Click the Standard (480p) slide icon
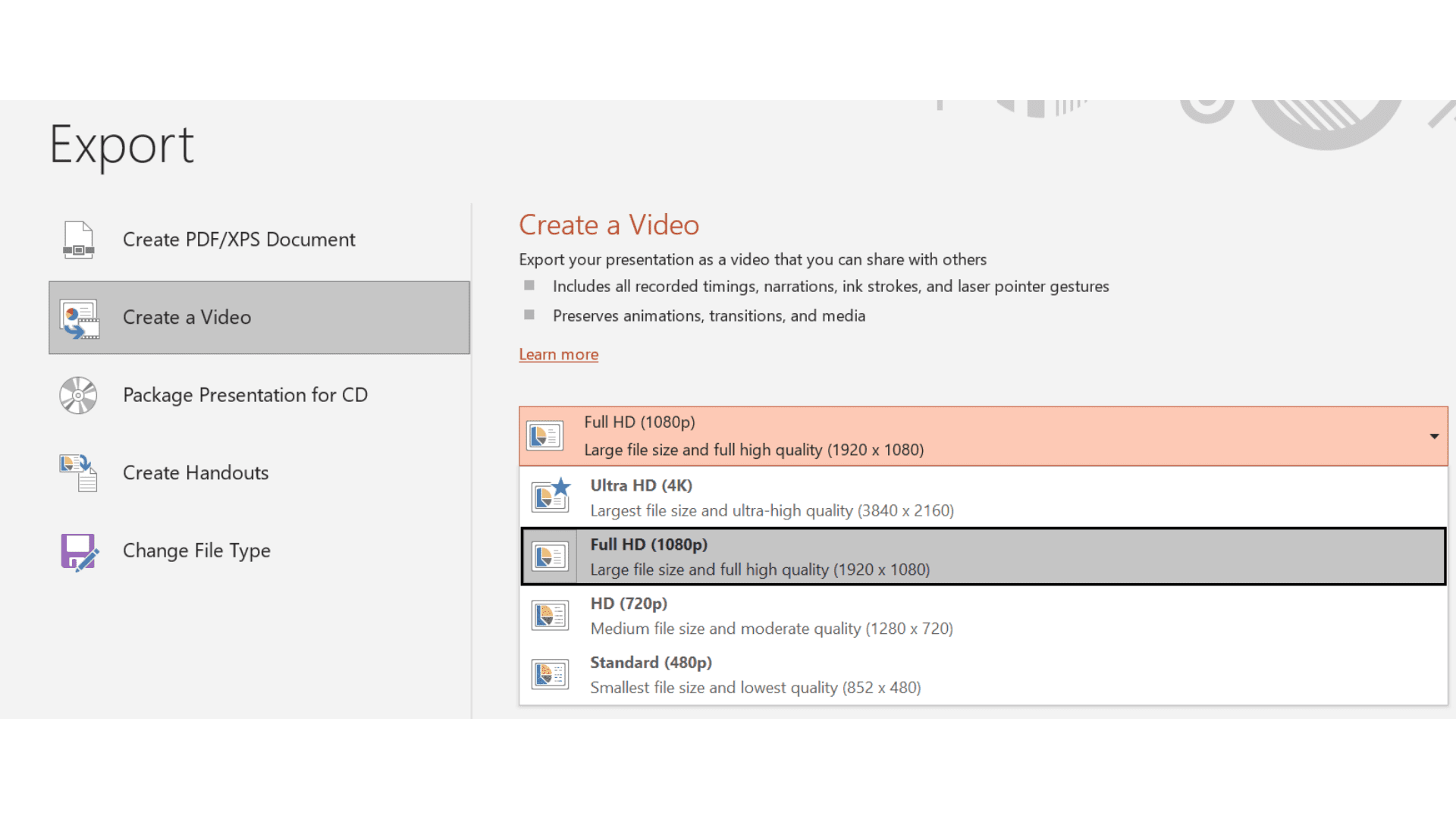 click(551, 674)
